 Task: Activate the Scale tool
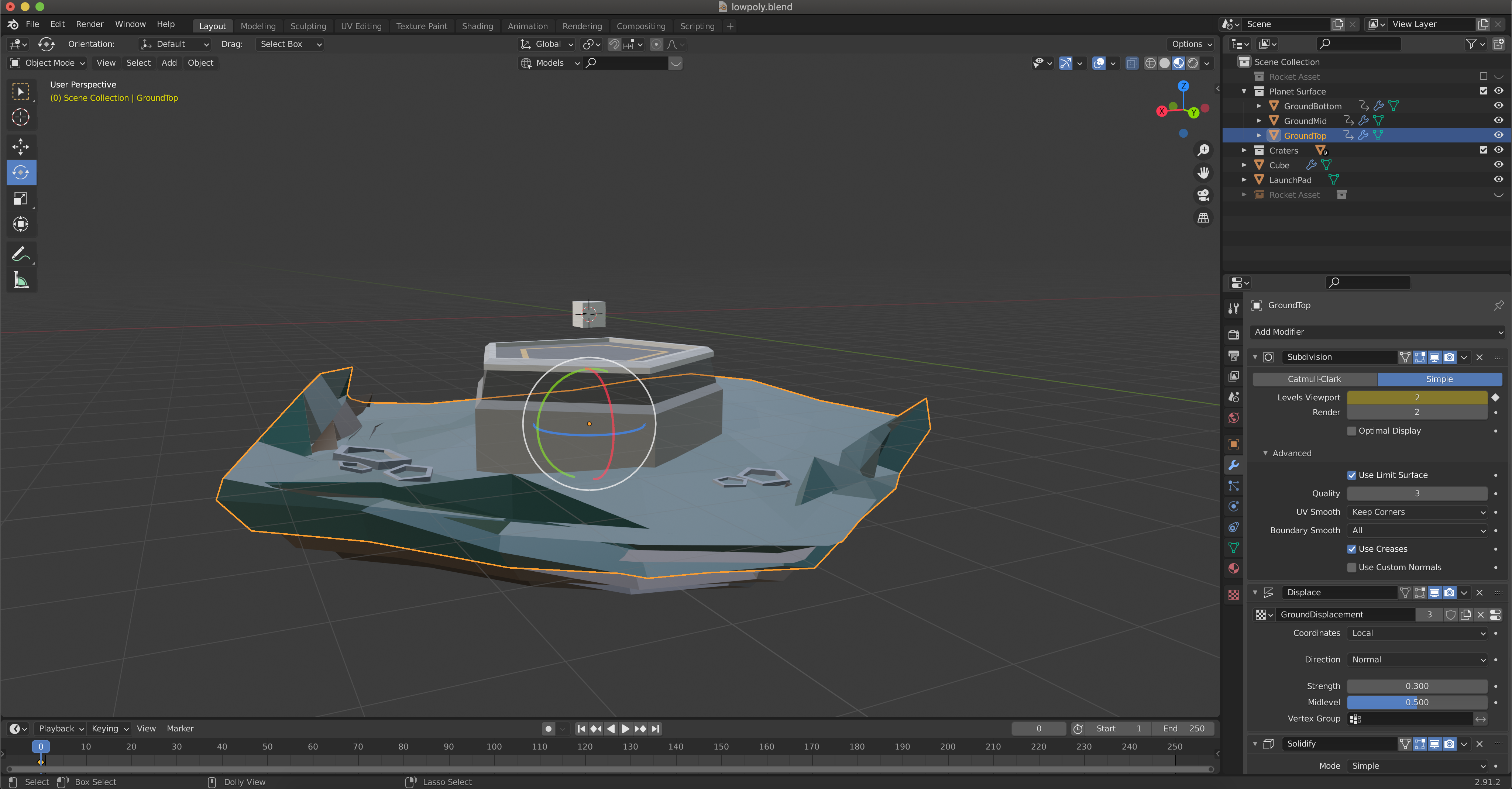[21, 199]
